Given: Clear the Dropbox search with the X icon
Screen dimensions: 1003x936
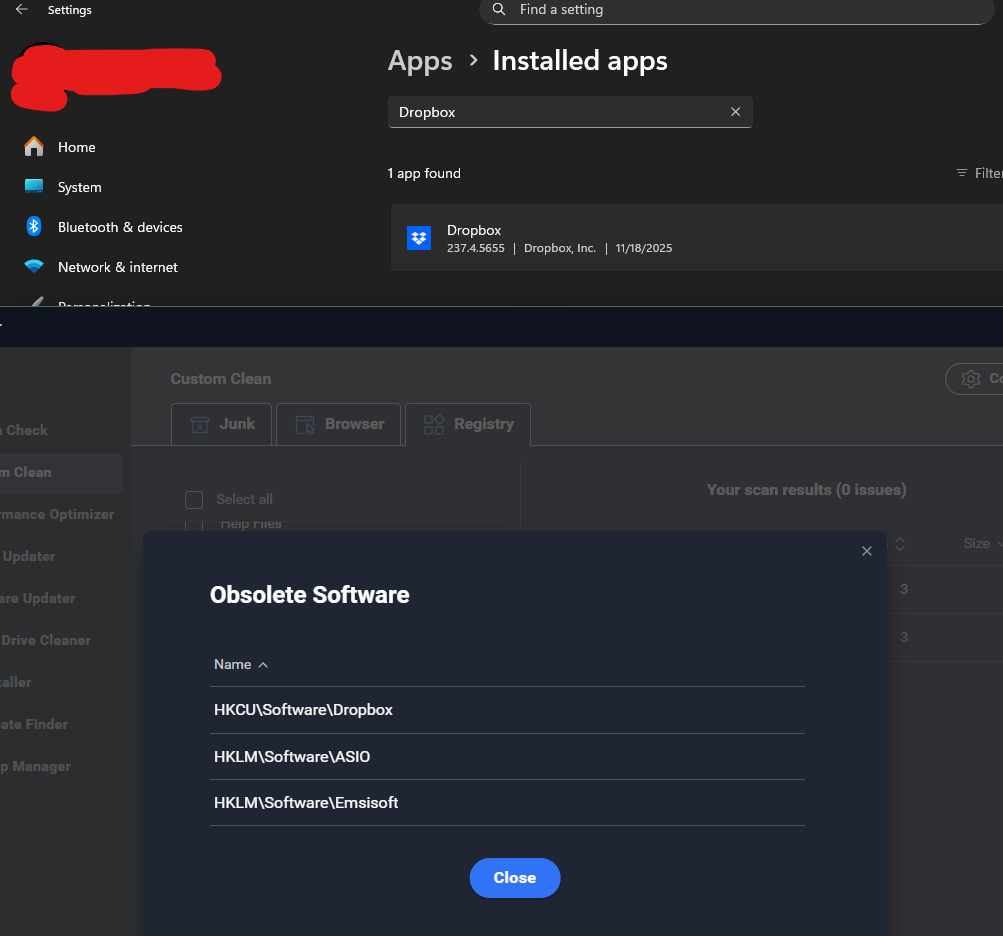Looking at the screenshot, I should click(735, 112).
